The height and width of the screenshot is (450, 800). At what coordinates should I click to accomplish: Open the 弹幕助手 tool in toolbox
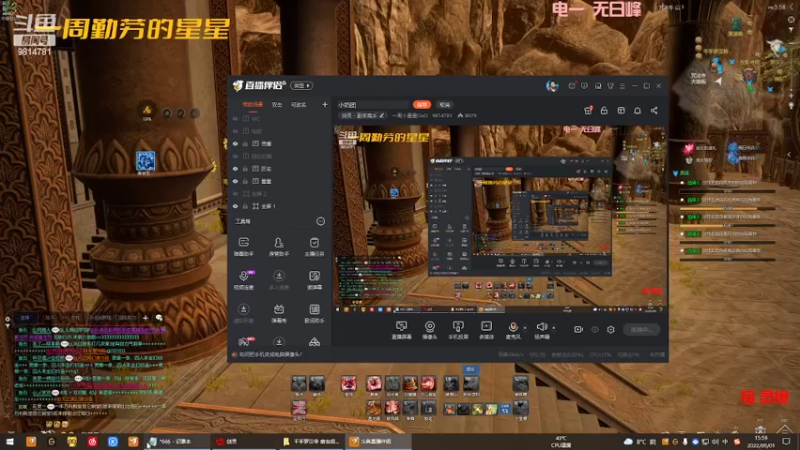click(x=243, y=246)
